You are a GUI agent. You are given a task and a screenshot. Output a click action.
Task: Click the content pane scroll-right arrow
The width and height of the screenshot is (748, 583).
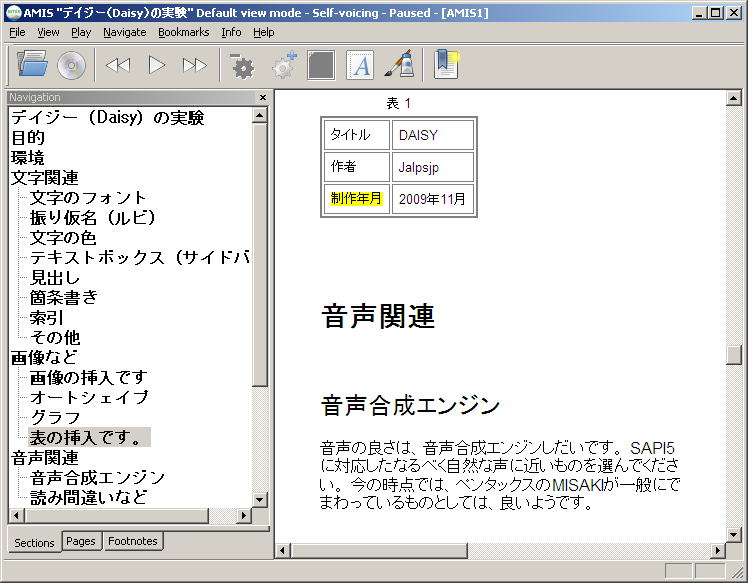click(x=717, y=551)
